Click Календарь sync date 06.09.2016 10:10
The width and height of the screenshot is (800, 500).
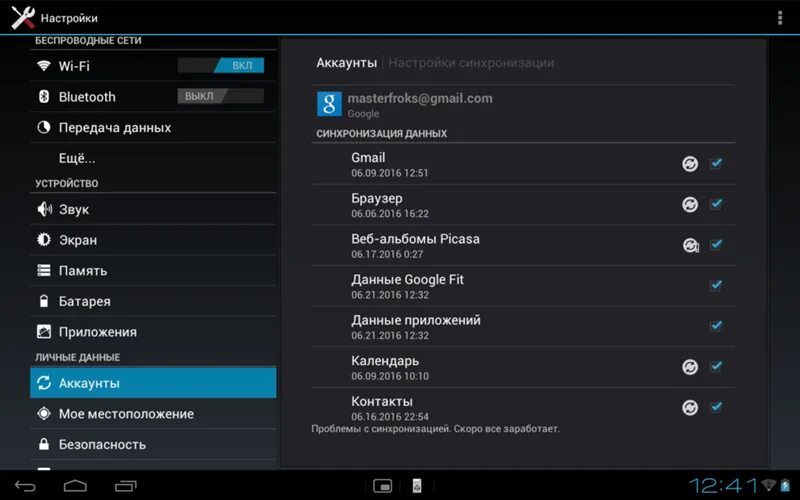[x=390, y=376]
